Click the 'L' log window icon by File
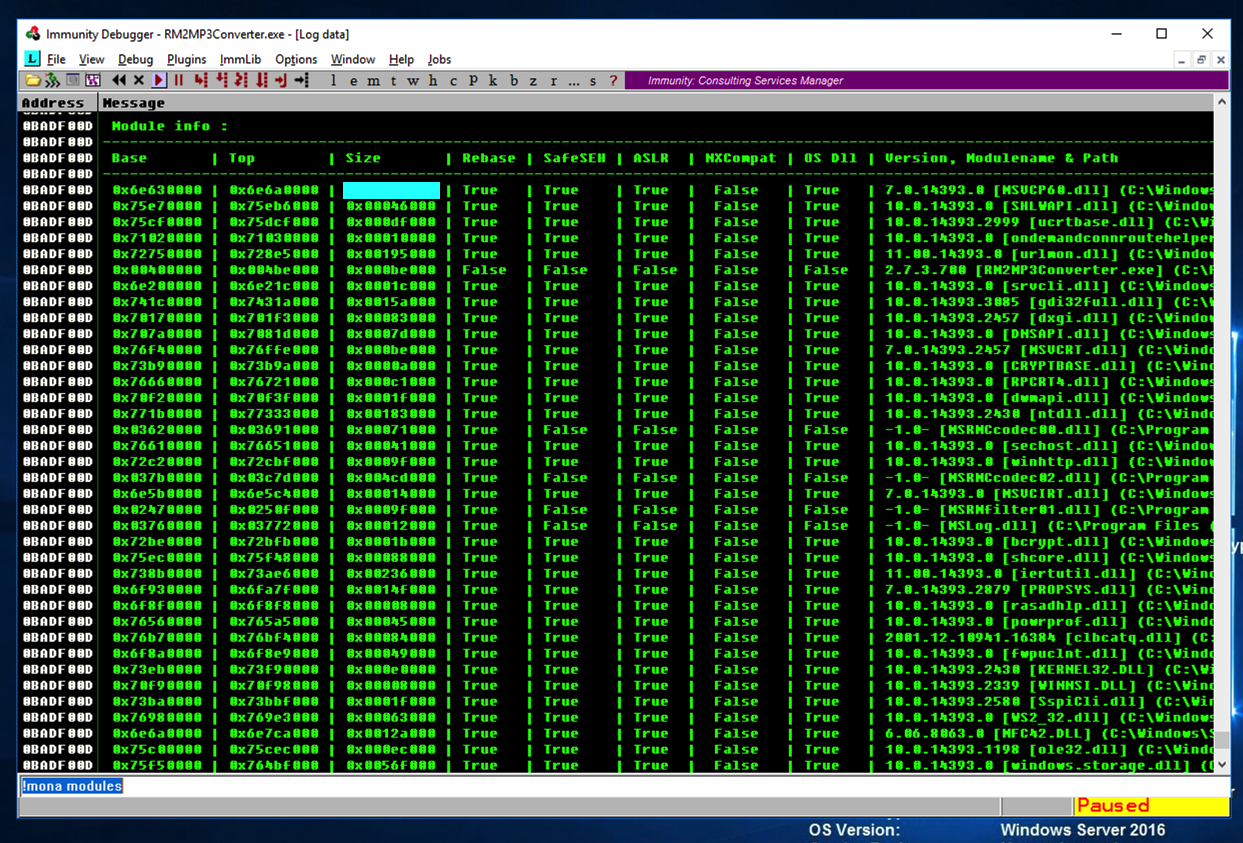 click(x=32, y=59)
